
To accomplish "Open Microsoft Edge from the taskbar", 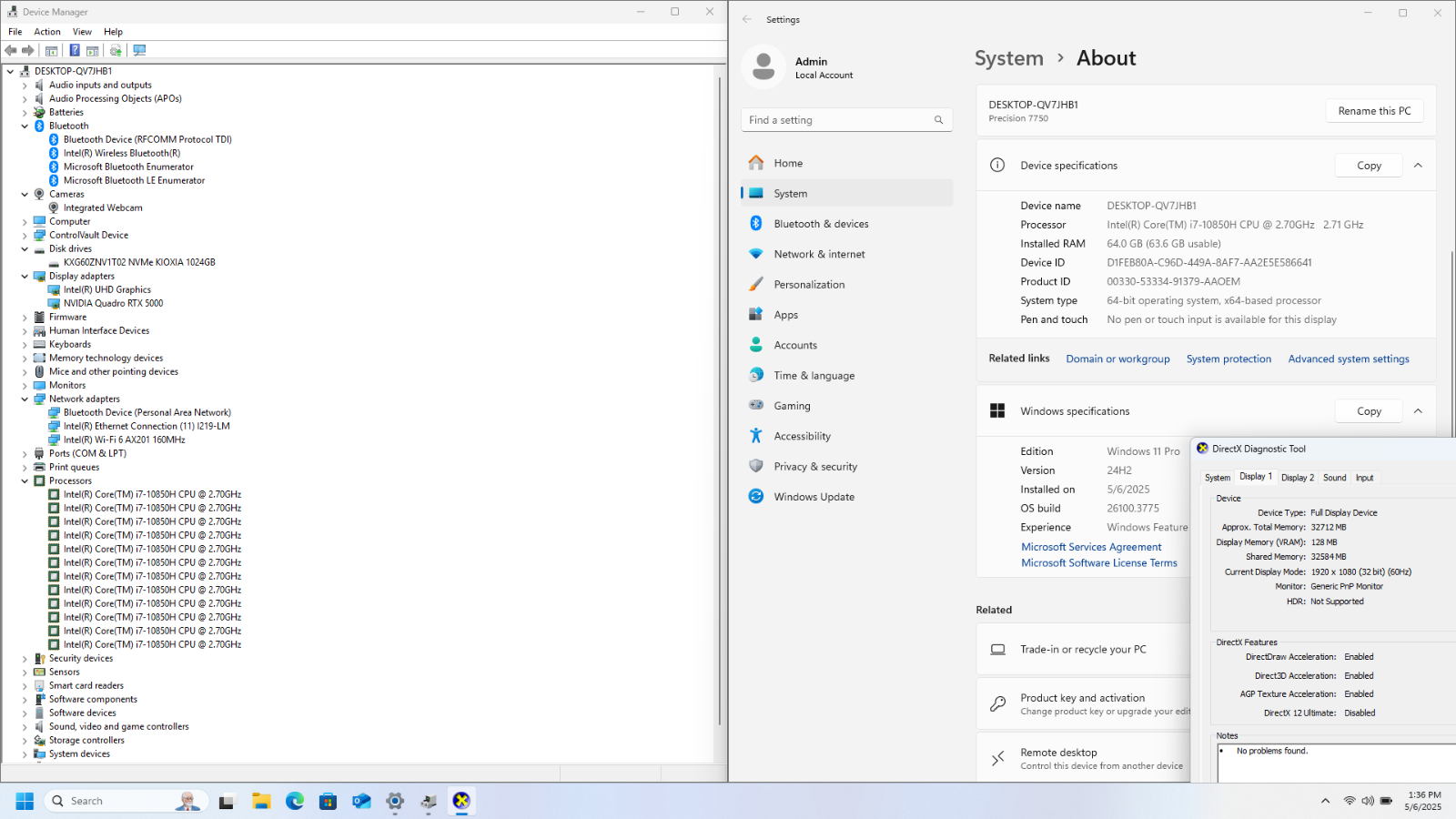I will click(295, 801).
